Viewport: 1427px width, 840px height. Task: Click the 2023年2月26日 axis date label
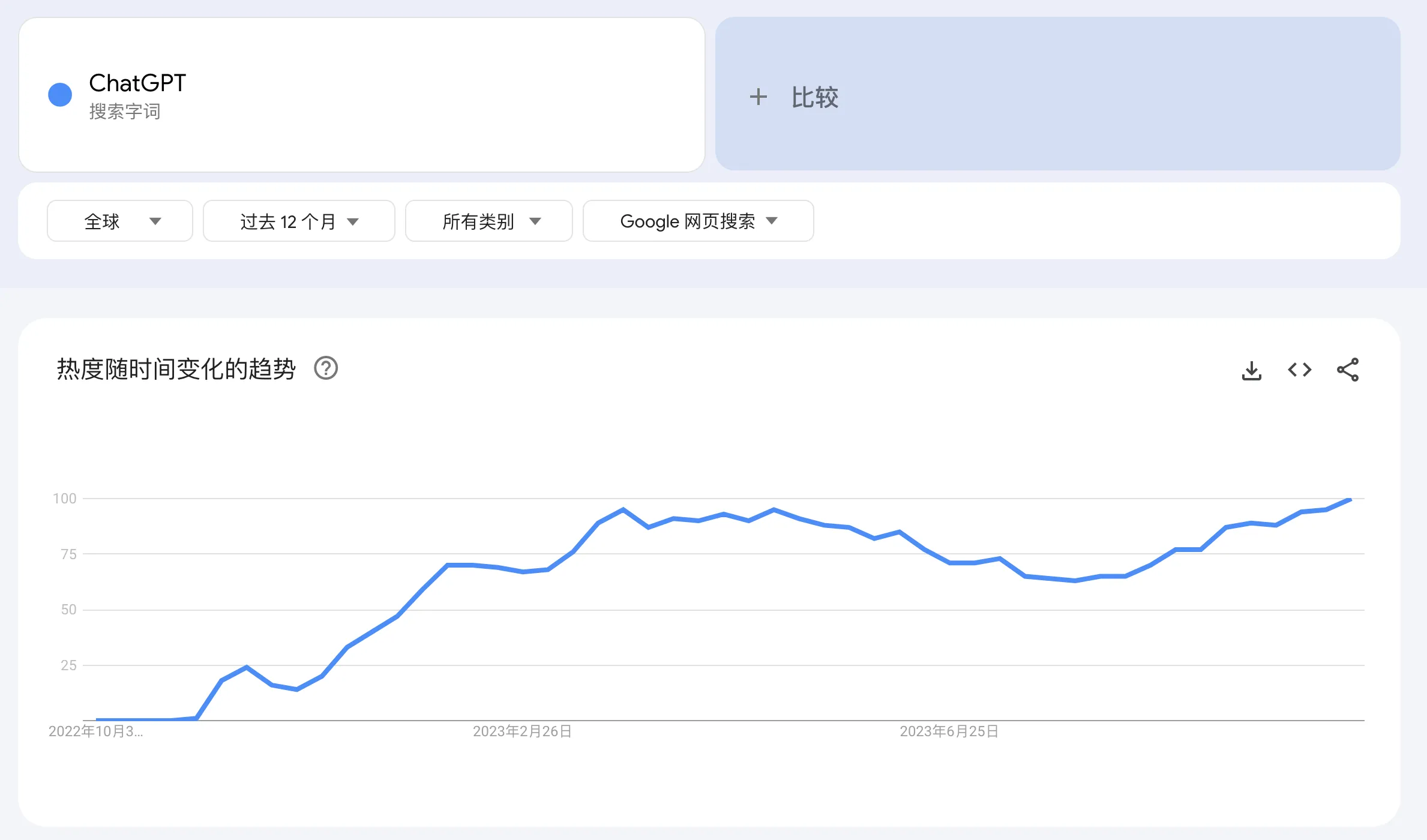click(x=522, y=731)
